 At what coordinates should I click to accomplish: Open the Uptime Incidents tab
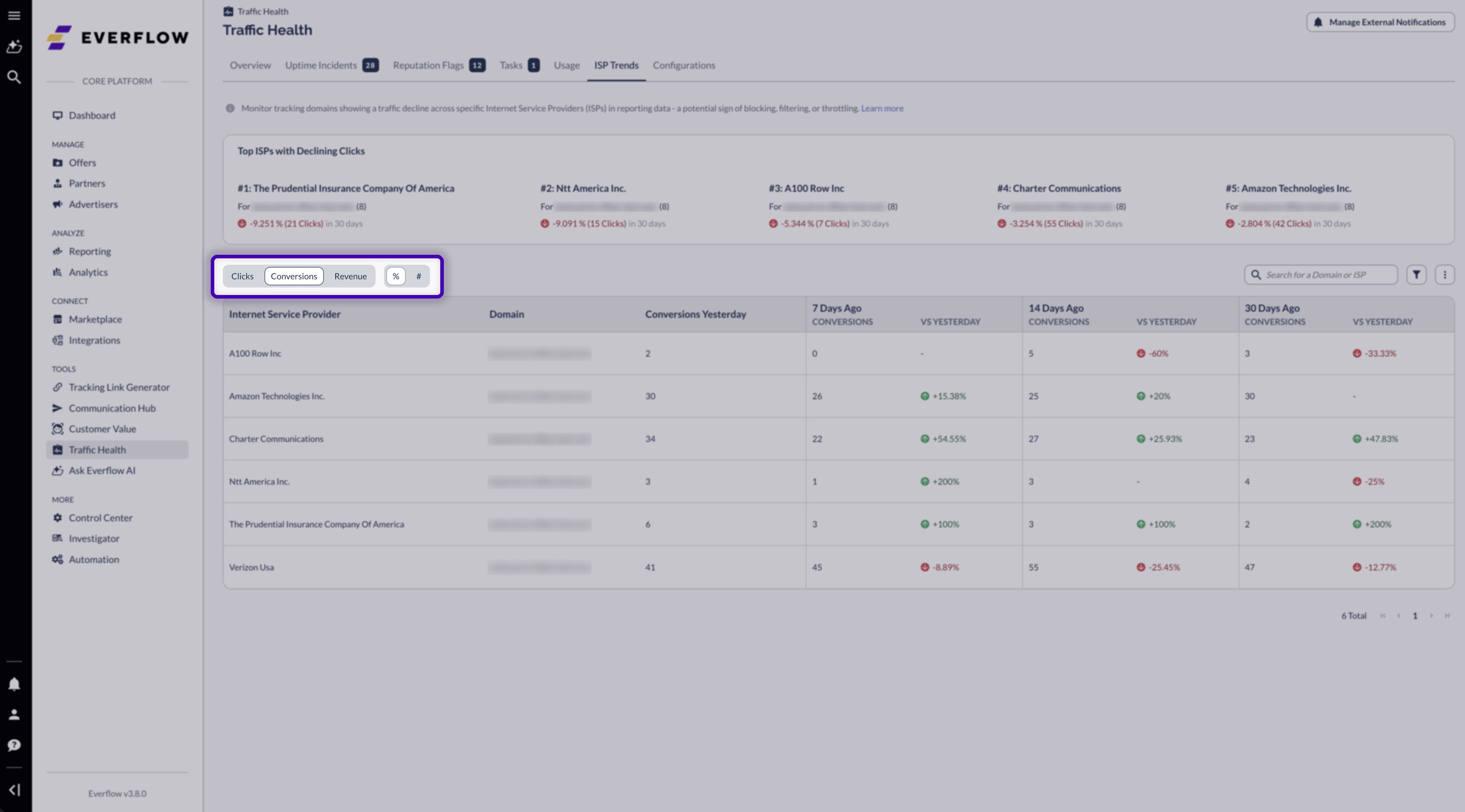click(332, 65)
